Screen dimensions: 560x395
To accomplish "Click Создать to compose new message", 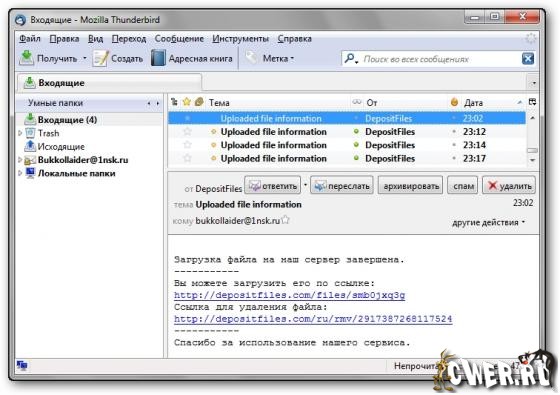I will coord(118,59).
